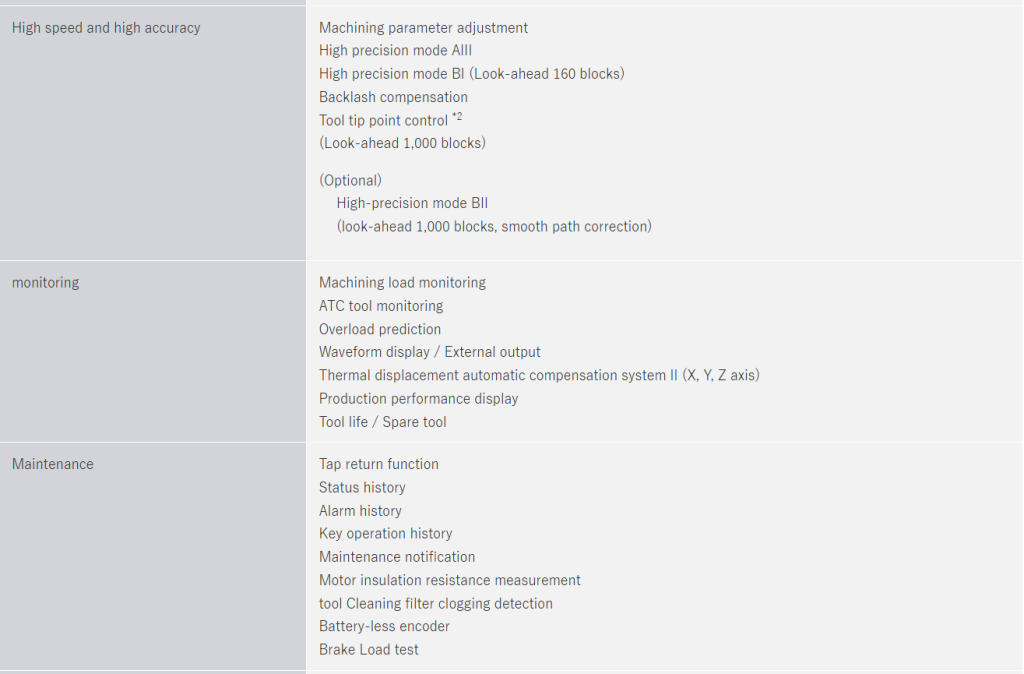Click "Overload prediction" text

380,329
